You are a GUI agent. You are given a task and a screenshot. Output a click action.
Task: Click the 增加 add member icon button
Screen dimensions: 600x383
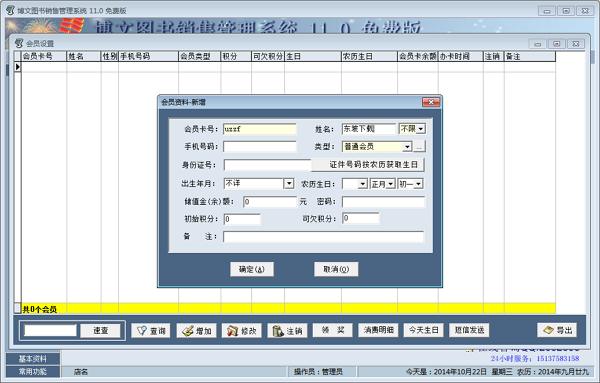196,331
